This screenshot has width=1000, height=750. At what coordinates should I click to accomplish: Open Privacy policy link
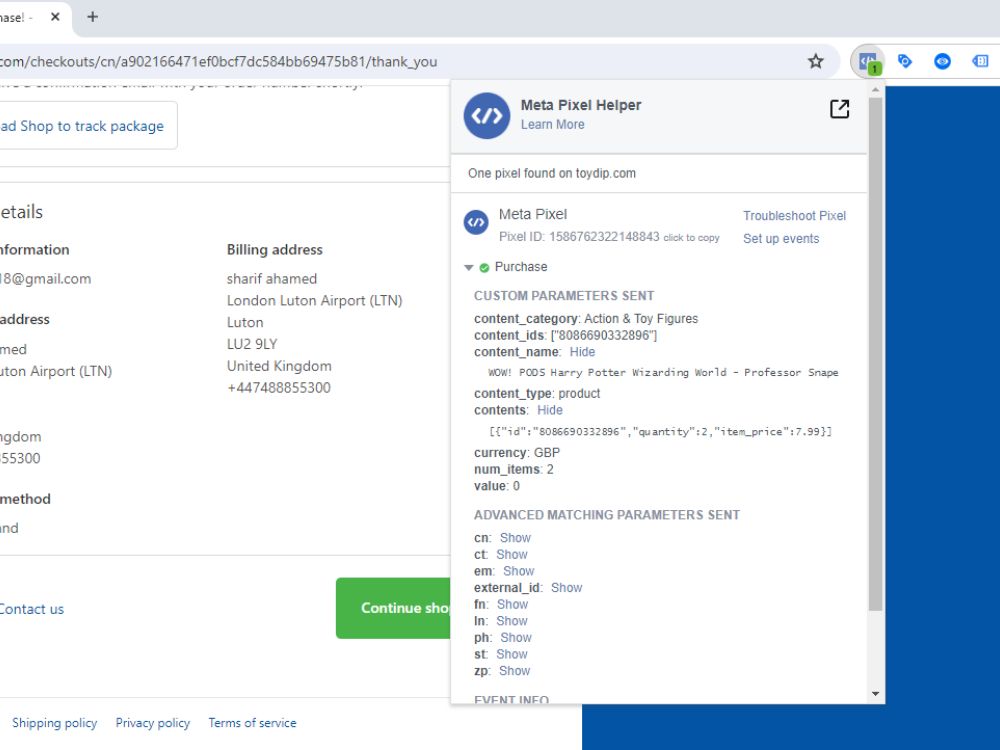(x=152, y=723)
